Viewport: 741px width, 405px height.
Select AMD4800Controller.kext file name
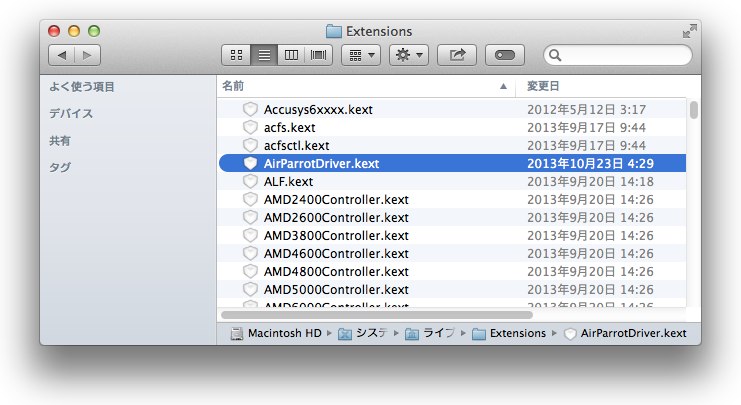336,271
